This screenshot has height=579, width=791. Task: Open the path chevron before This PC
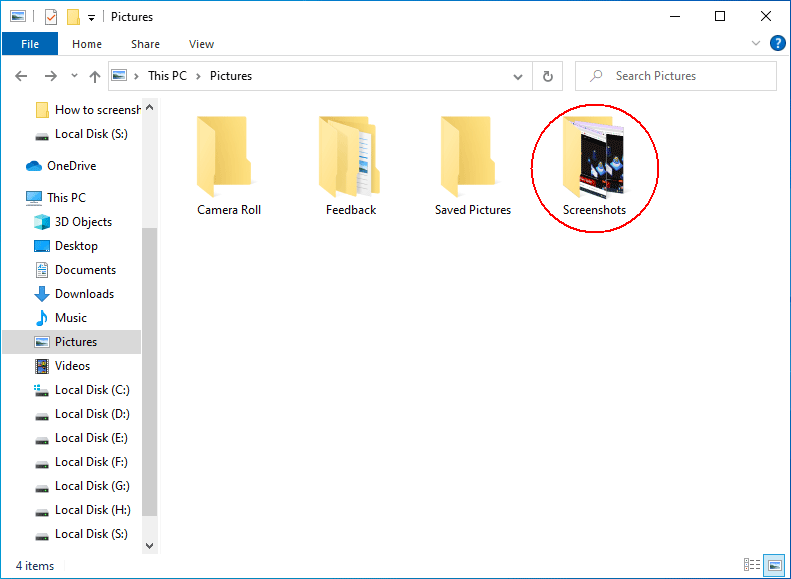(x=136, y=76)
